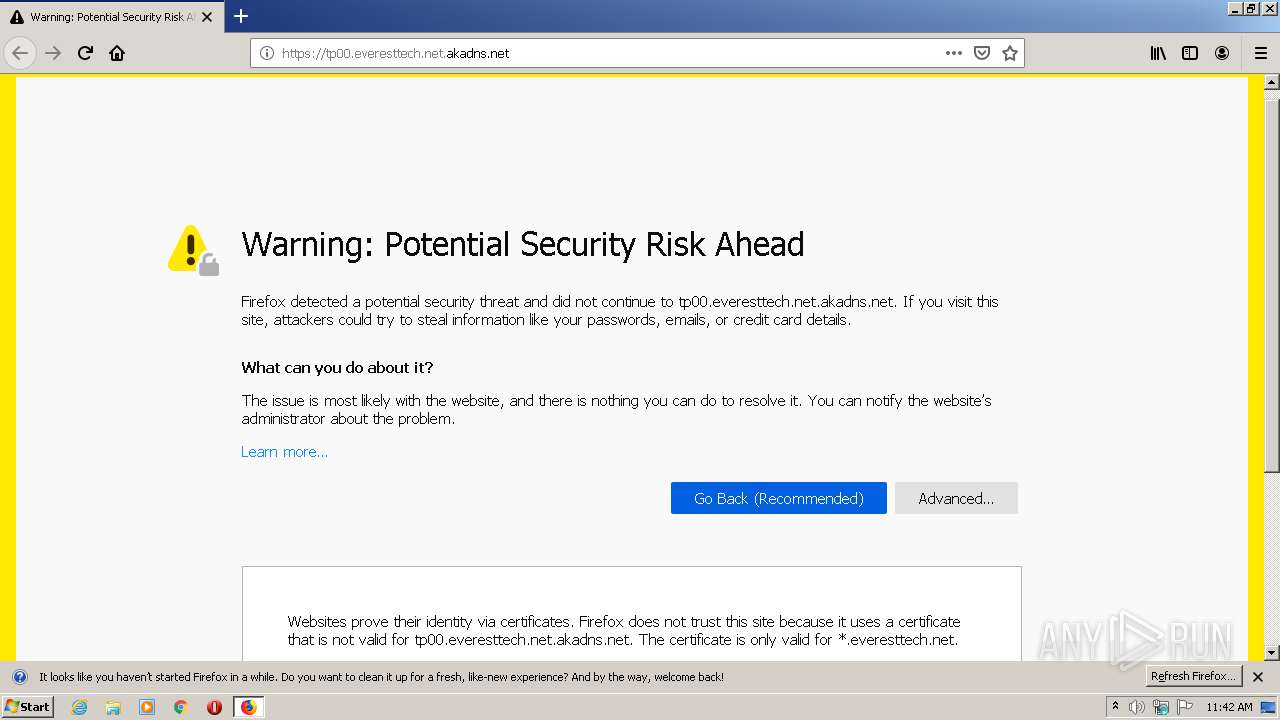1280x720 pixels.
Task: Dismiss the refresh Firefox notification bar
Action: click(1258, 677)
